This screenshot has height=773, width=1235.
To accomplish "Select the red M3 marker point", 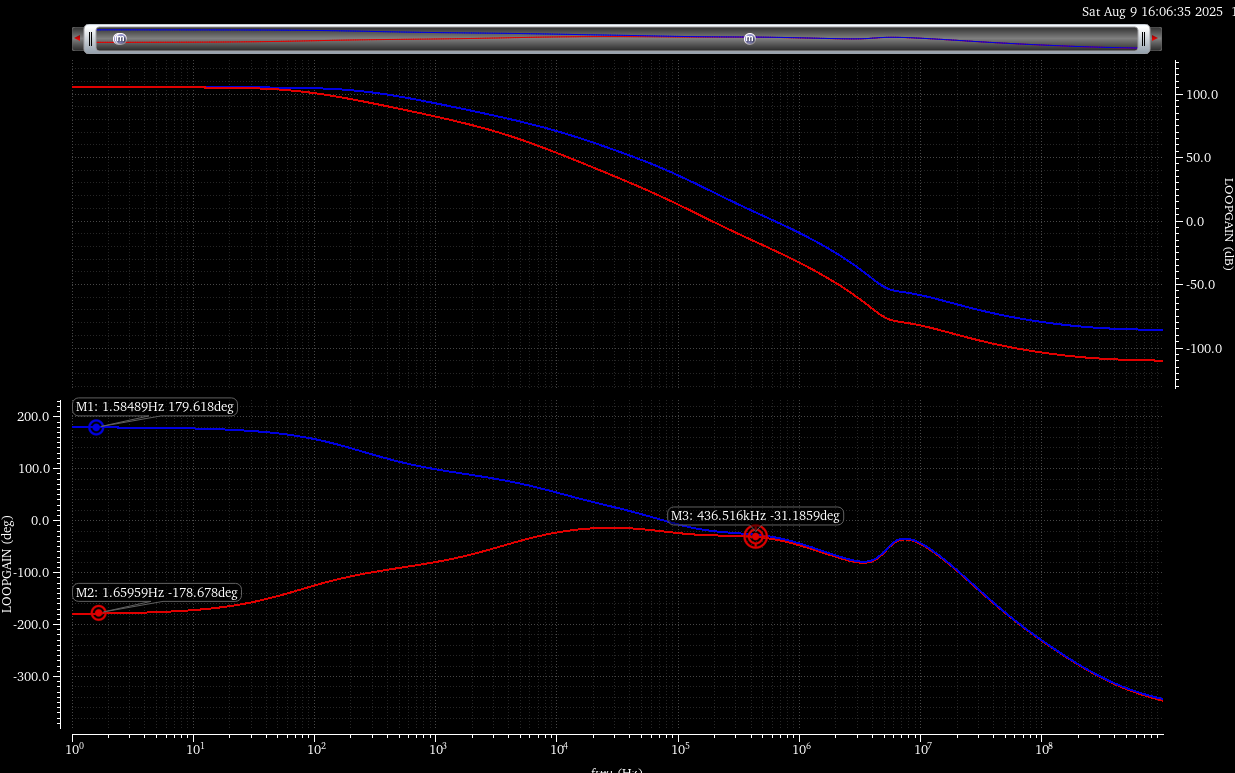I will pyautogui.click(x=755, y=537).
